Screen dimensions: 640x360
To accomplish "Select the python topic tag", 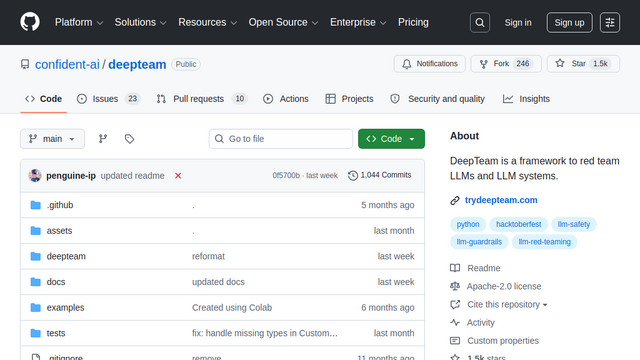I will (x=468, y=224).
